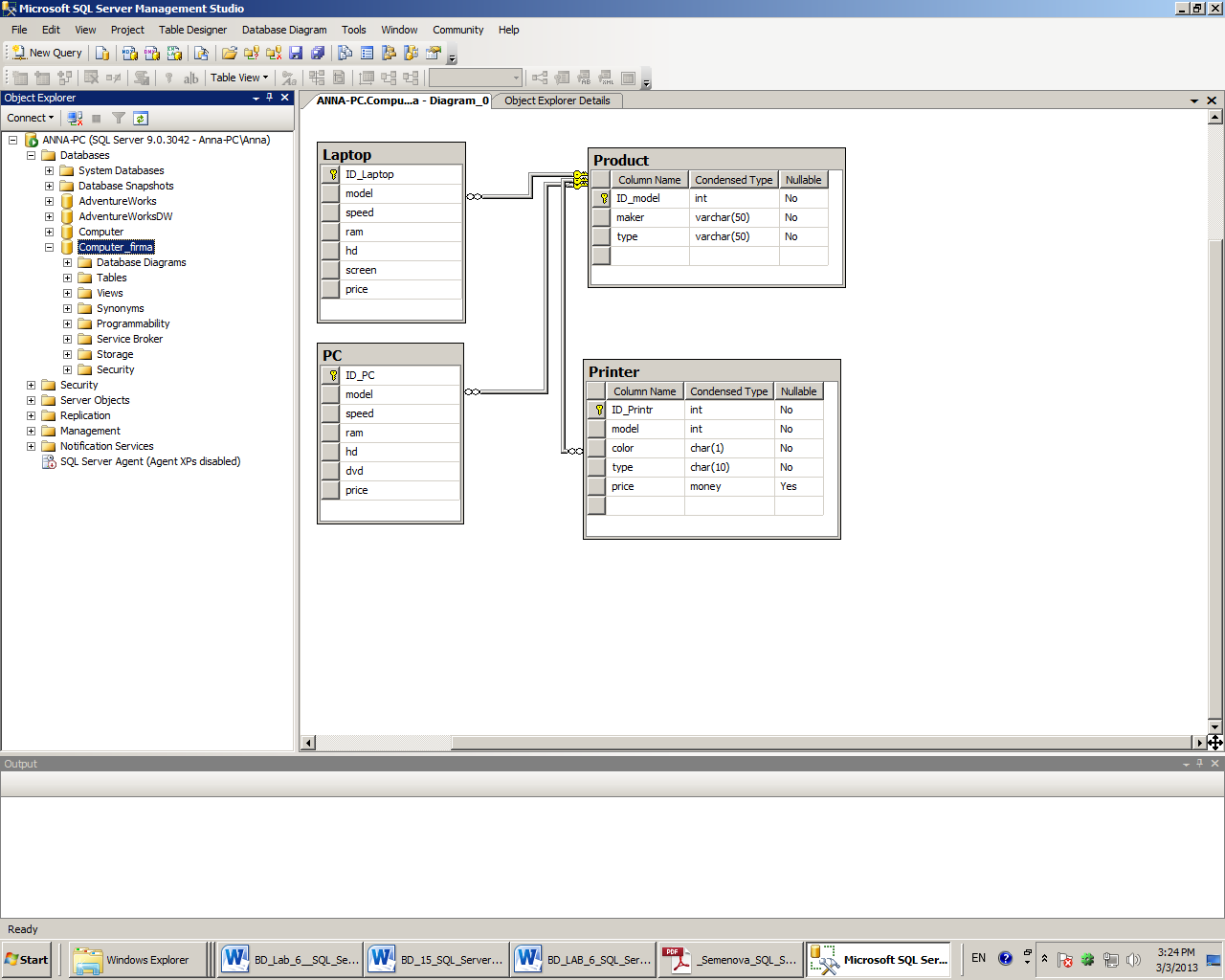Click the maker cell in Product table

(650, 217)
